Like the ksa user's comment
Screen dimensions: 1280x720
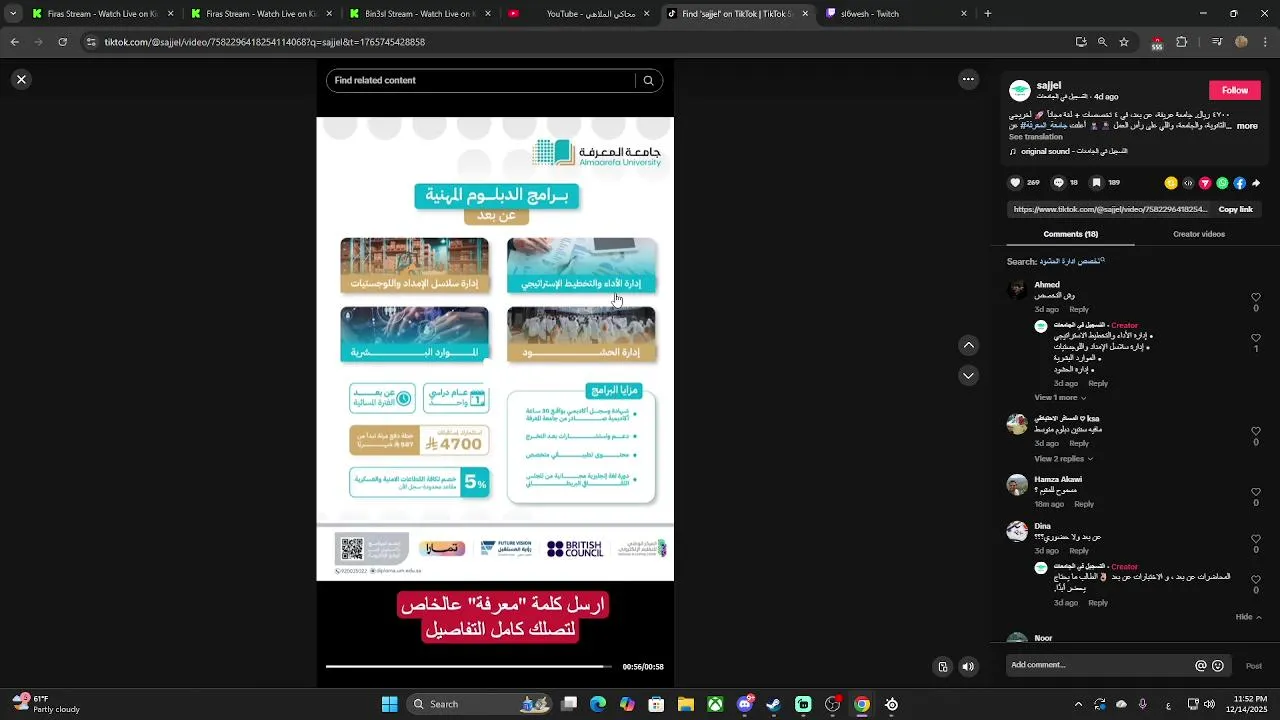(1256, 431)
